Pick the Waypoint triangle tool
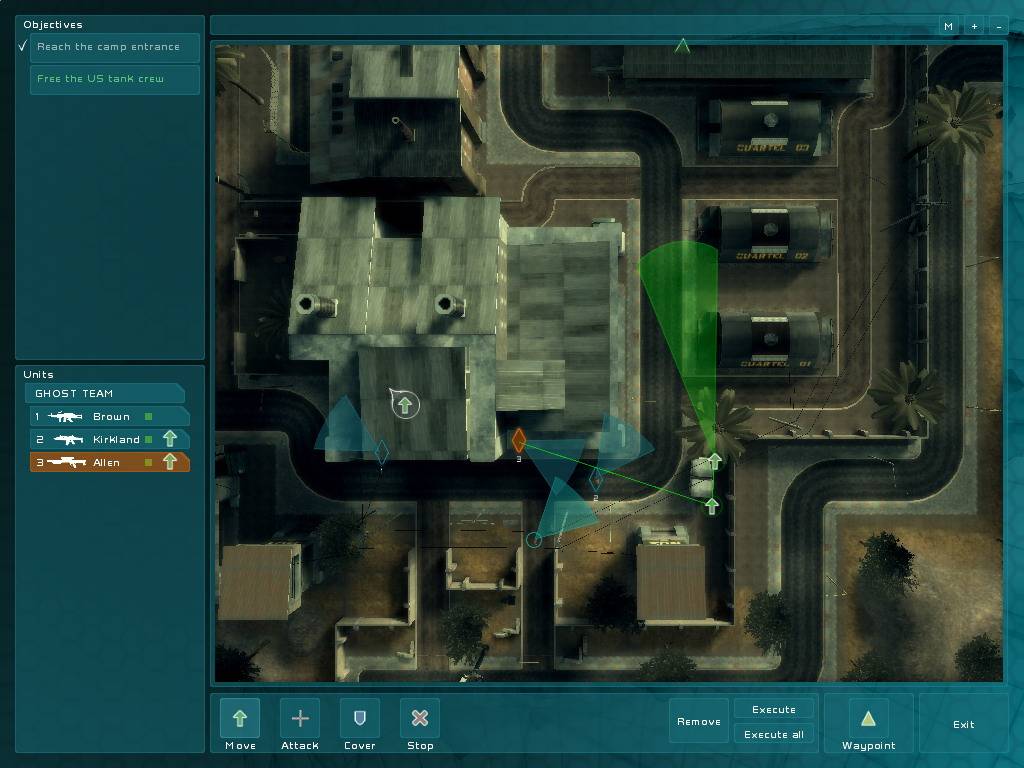 (x=868, y=718)
